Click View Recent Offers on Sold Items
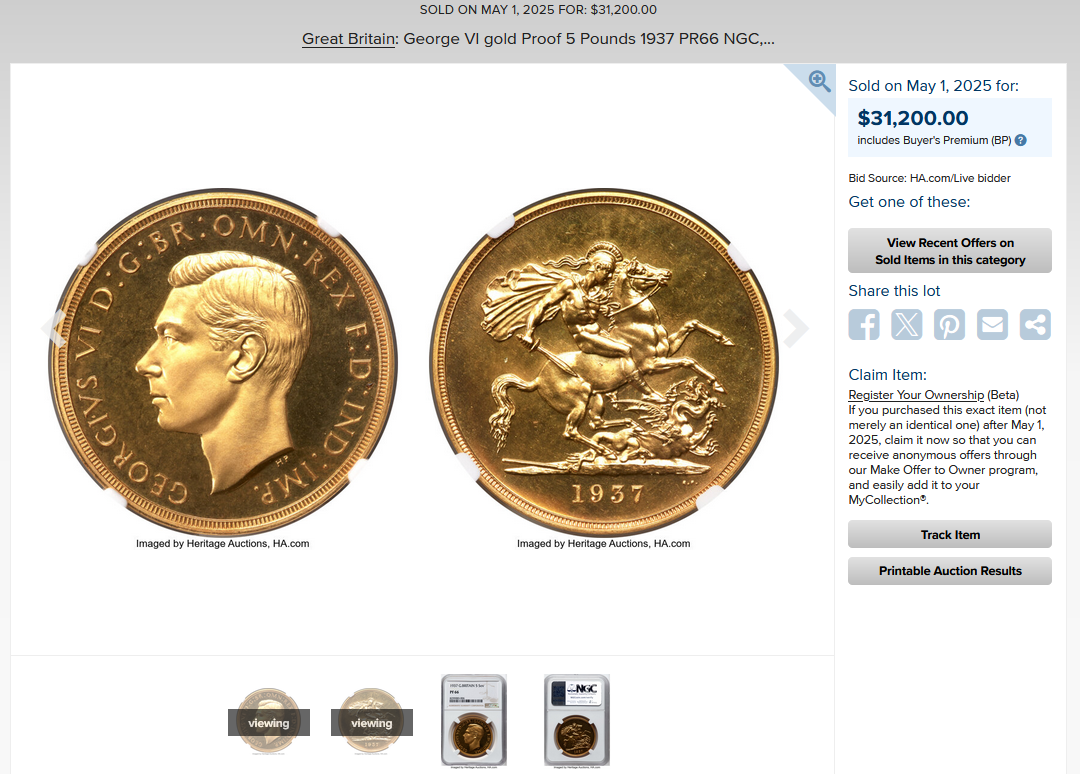Image resolution: width=1080 pixels, height=774 pixels. coord(950,251)
